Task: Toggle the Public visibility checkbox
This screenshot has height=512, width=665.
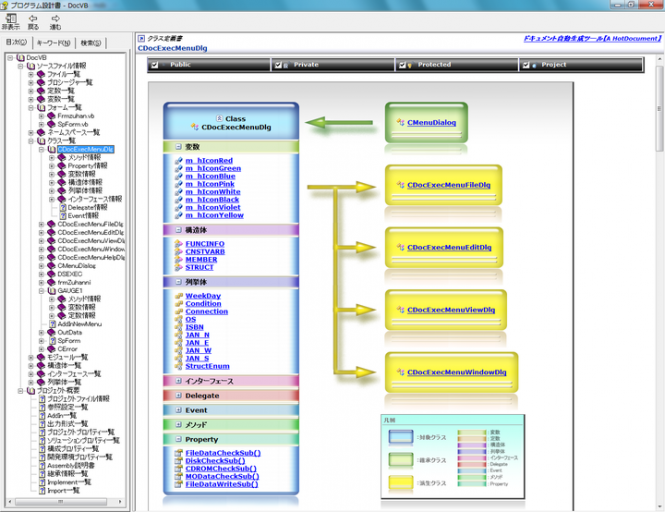Action: coord(155,65)
